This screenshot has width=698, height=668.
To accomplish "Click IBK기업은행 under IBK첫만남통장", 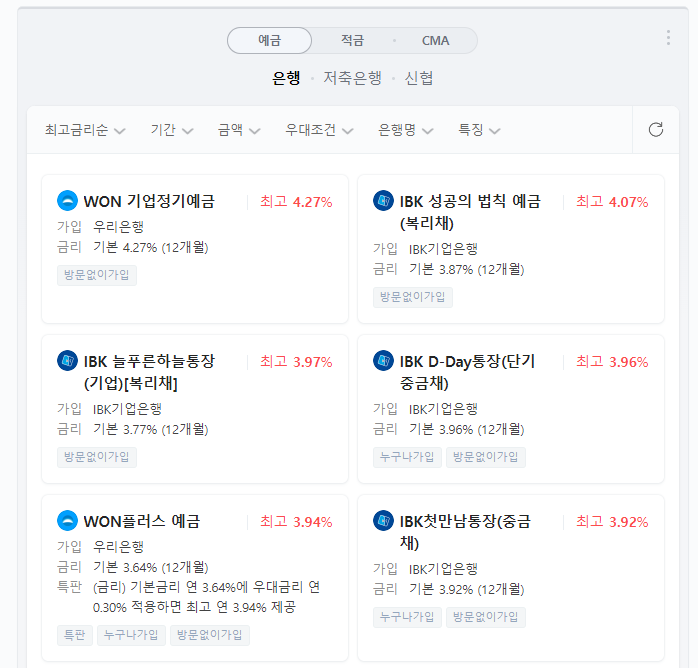I will point(443,569).
